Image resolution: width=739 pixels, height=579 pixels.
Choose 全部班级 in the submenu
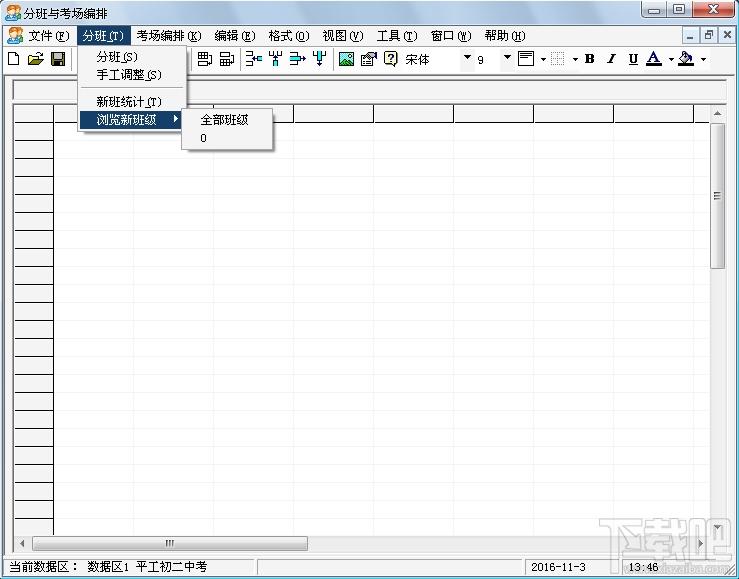click(227, 120)
